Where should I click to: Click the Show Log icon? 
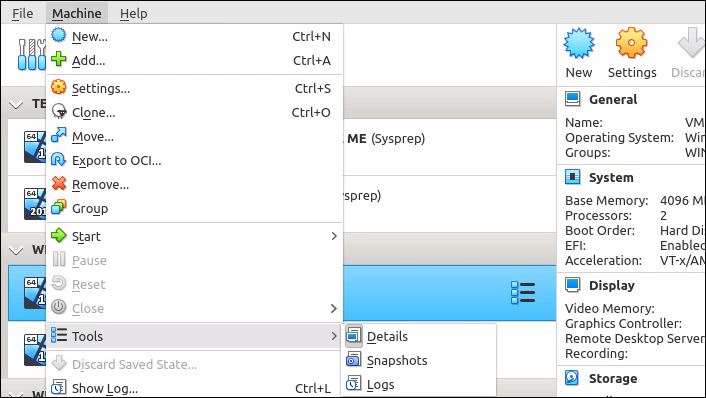pos(59,387)
